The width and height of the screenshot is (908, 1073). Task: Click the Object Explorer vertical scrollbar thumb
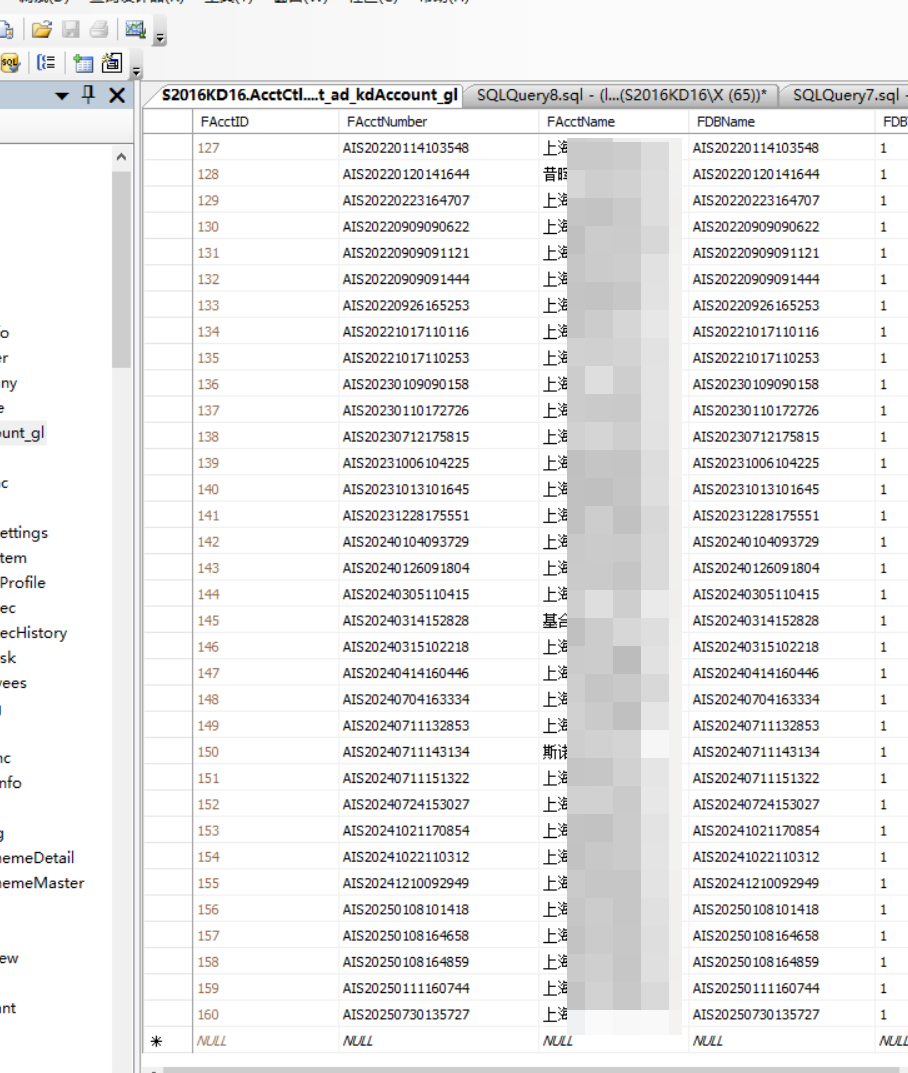pos(121,270)
